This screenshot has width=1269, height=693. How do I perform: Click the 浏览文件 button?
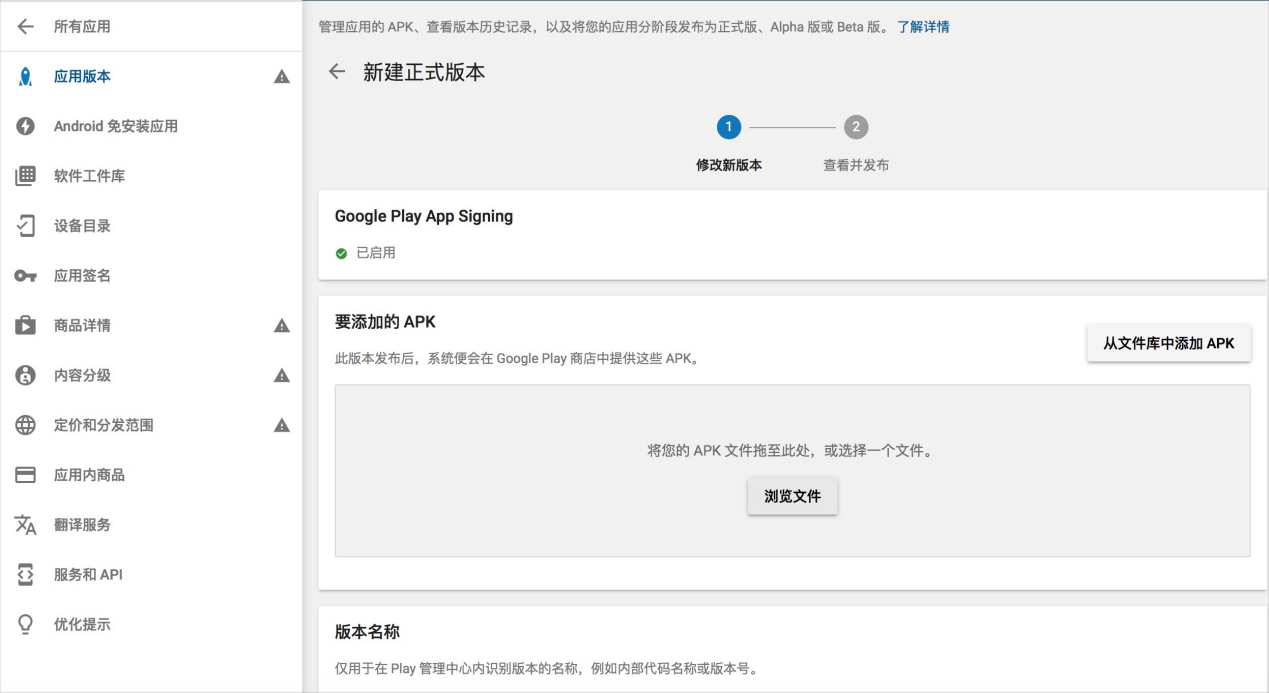pyautogui.click(x=792, y=496)
